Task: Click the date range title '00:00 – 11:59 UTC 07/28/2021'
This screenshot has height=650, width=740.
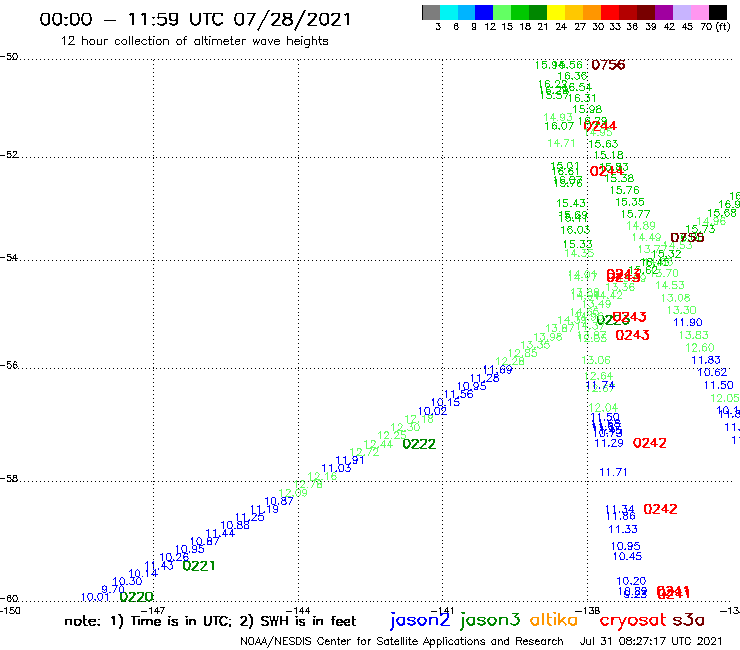Action: (x=195, y=19)
